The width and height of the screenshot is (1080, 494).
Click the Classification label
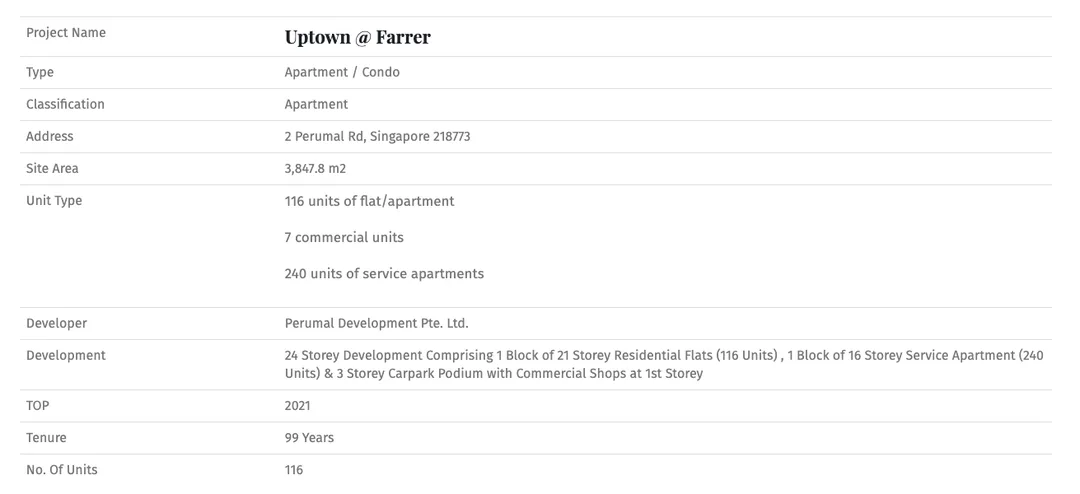[x=65, y=104]
